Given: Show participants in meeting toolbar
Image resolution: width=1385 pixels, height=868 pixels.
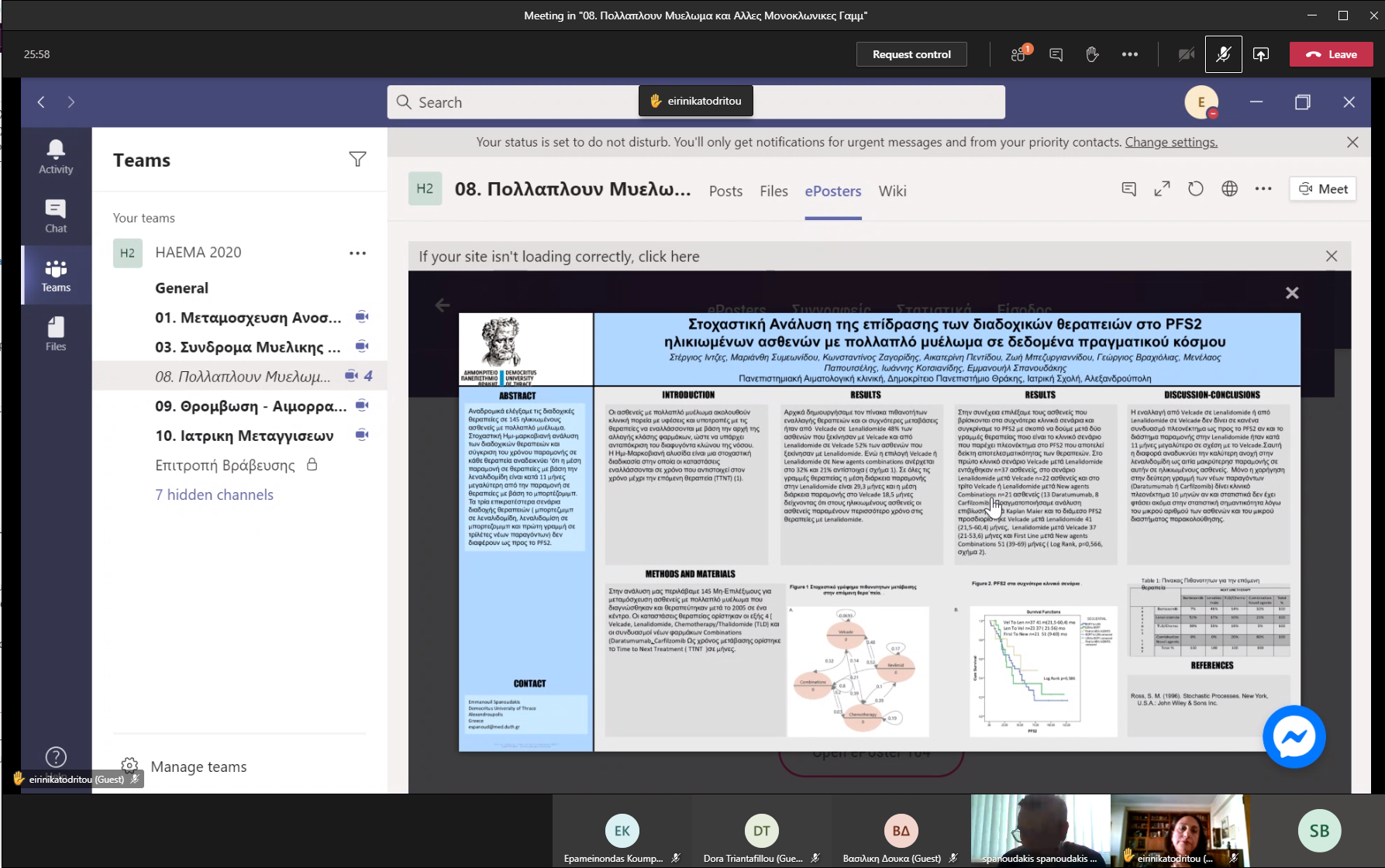Looking at the screenshot, I should click(1019, 54).
